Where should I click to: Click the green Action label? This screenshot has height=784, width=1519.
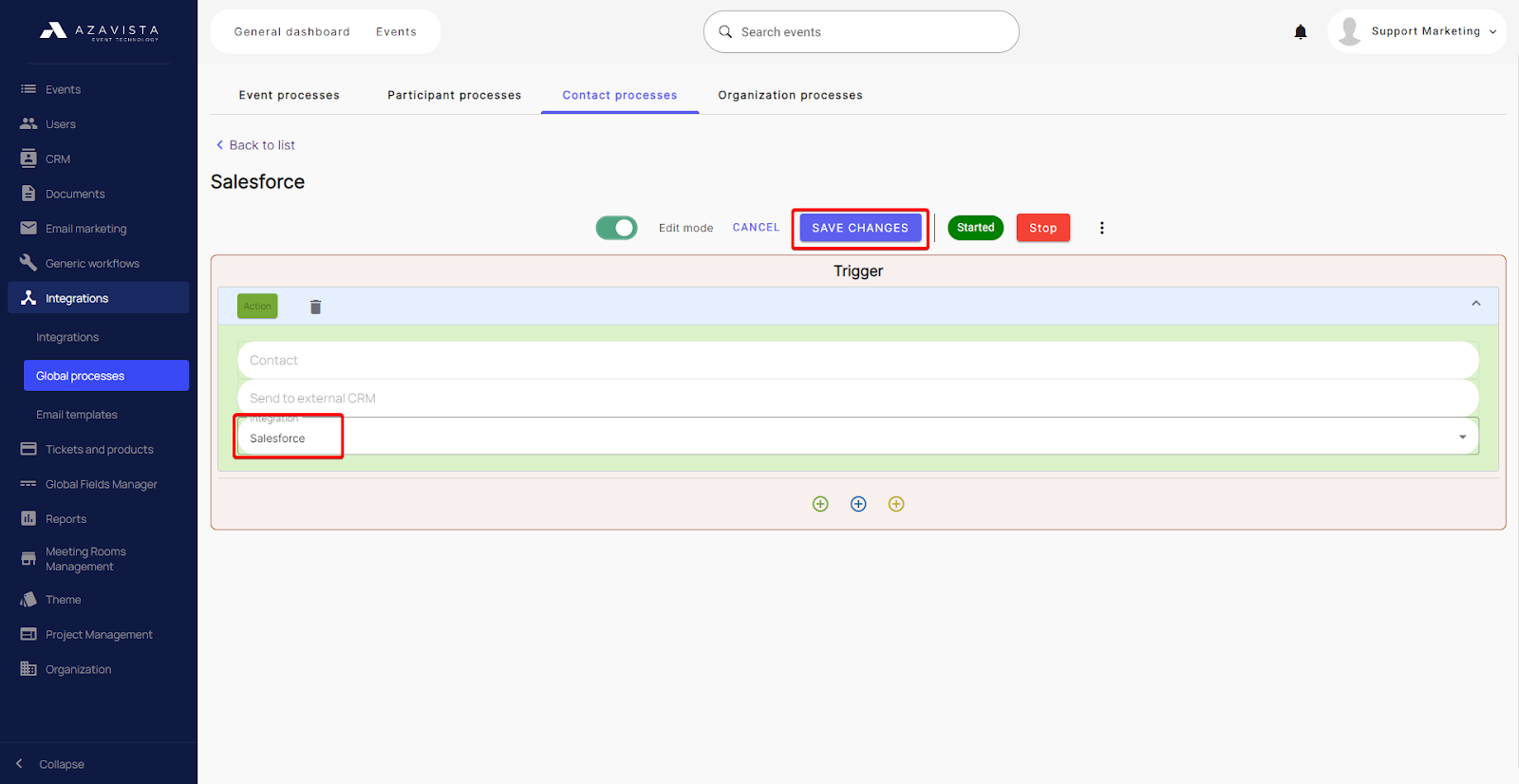(257, 306)
